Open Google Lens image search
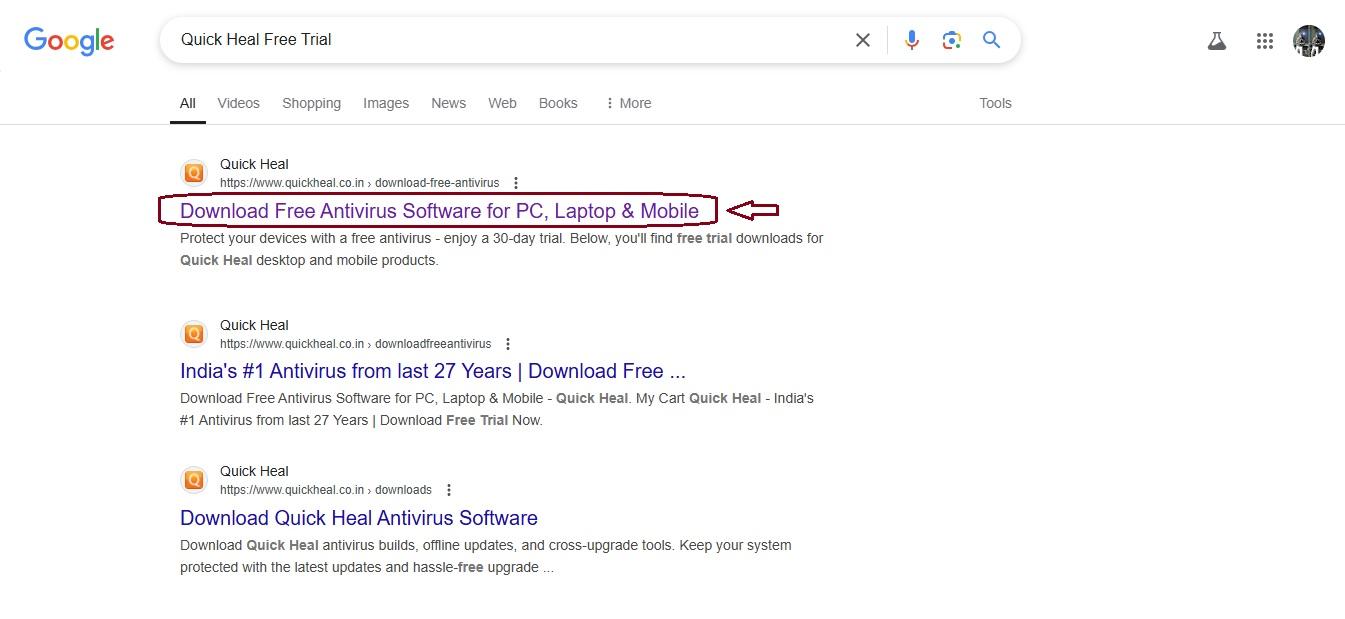The height and width of the screenshot is (619, 1345). tap(951, 40)
